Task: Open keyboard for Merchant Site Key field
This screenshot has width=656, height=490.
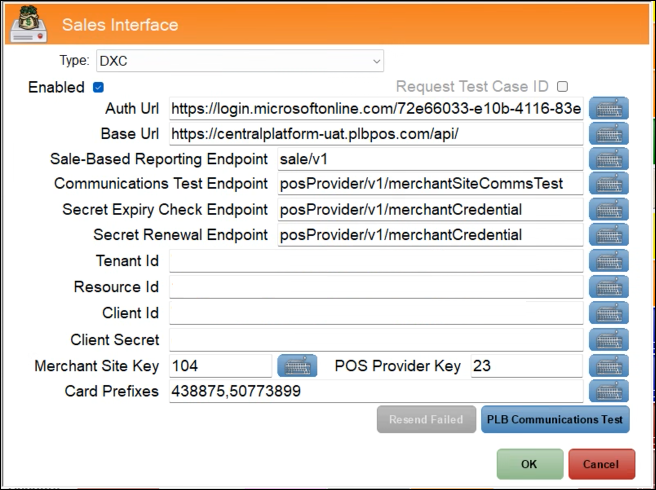Action: pyautogui.click(x=296, y=366)
